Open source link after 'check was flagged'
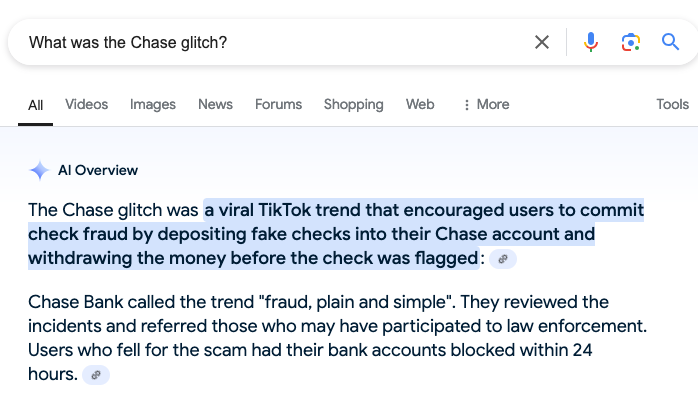The width and height of the screenshot is (698, 406). [x=503, y=259]
